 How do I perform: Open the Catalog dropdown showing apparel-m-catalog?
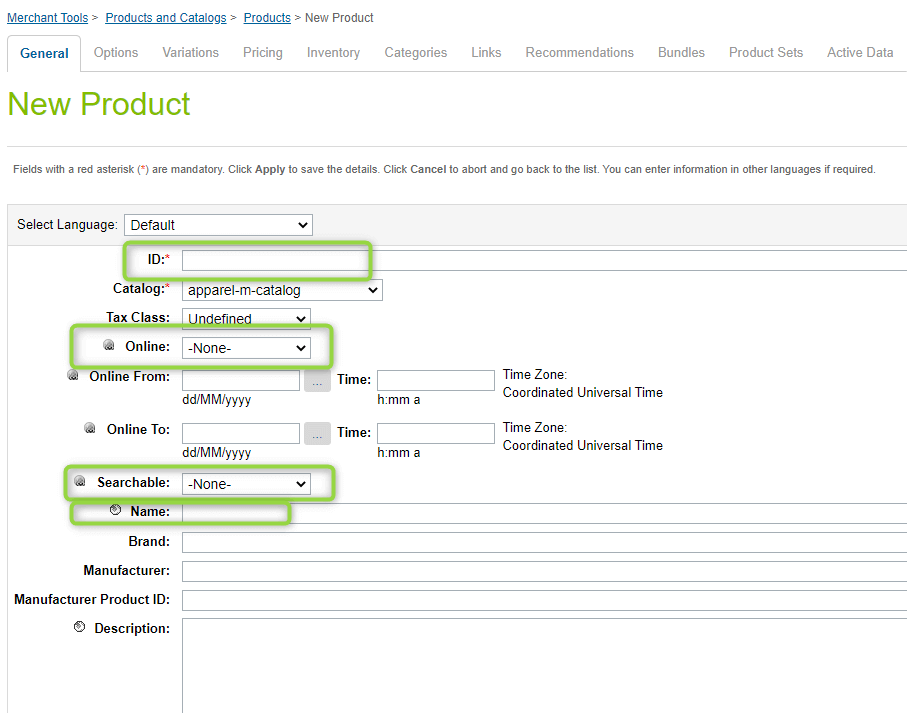(x=282, y=290)
